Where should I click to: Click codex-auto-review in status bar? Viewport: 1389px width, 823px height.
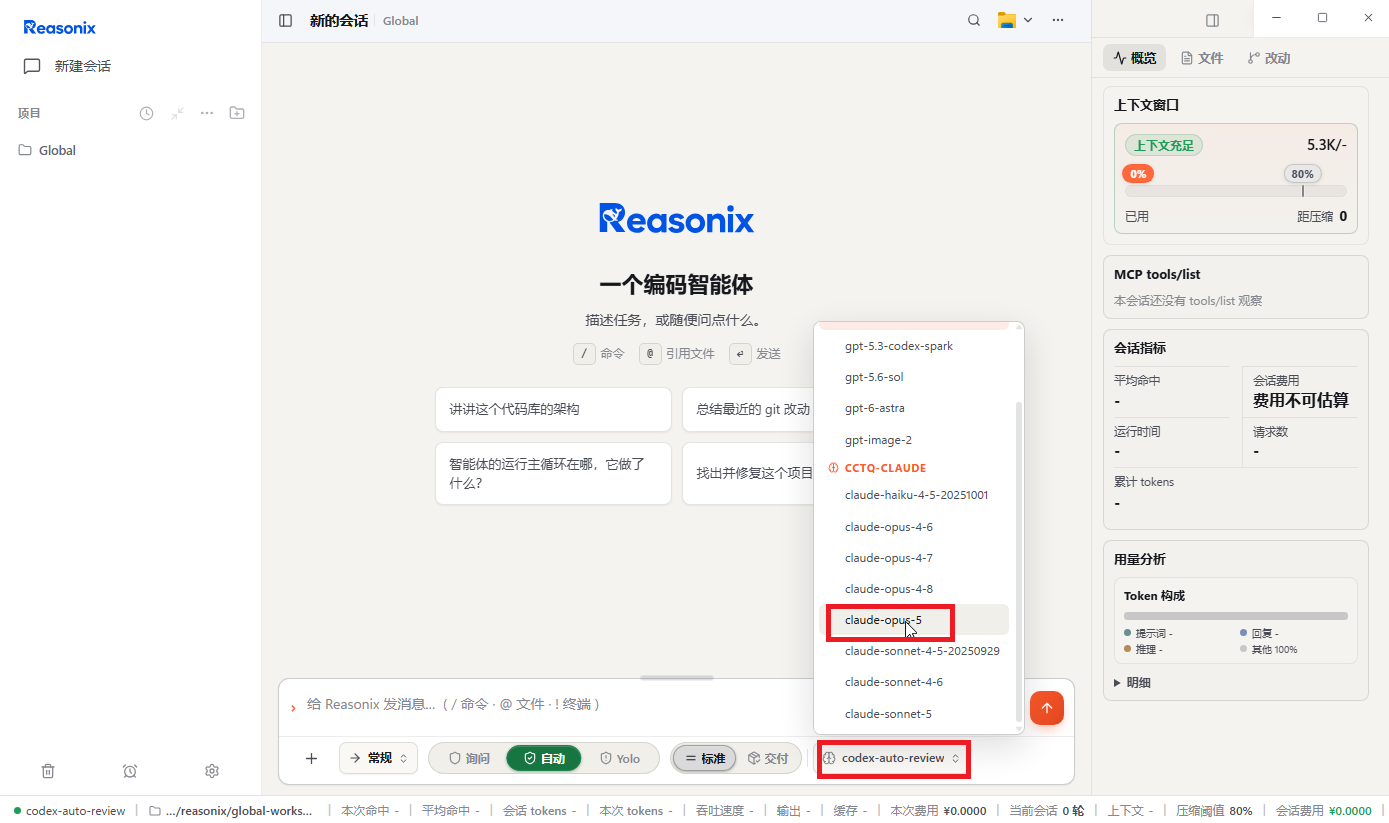70,811
